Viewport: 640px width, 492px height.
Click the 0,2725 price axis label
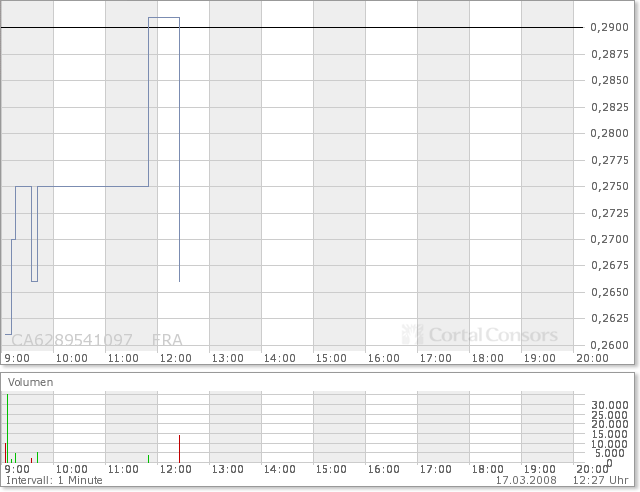click(x=609, y=213)
